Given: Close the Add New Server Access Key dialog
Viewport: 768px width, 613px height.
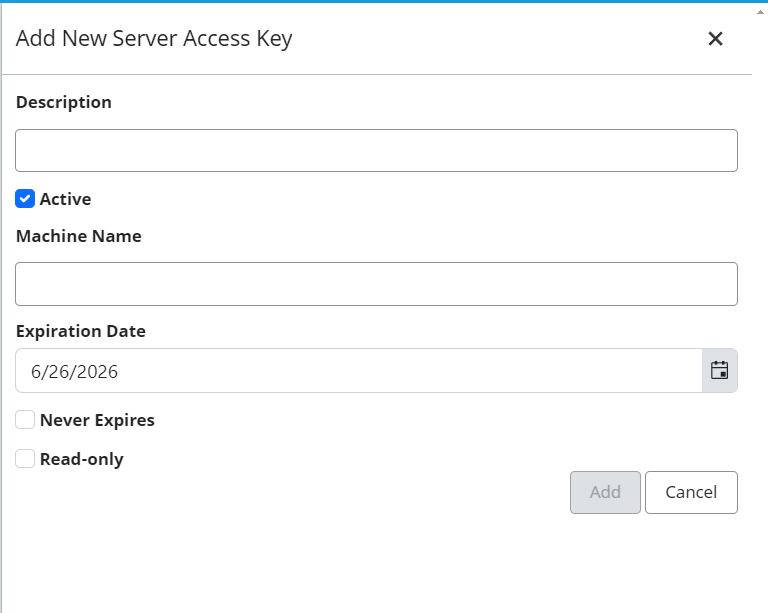Looking at the screenshot, I should pos(715,39).
